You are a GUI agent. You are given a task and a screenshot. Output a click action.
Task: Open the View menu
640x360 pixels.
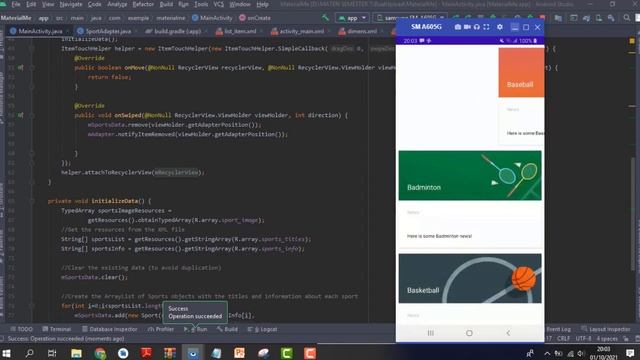[x=48, y=4]
